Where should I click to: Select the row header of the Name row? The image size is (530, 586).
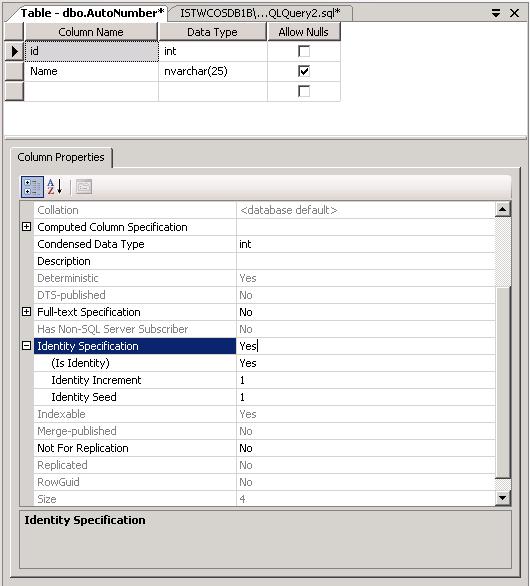pyautogui.click(x=14, y=71)
